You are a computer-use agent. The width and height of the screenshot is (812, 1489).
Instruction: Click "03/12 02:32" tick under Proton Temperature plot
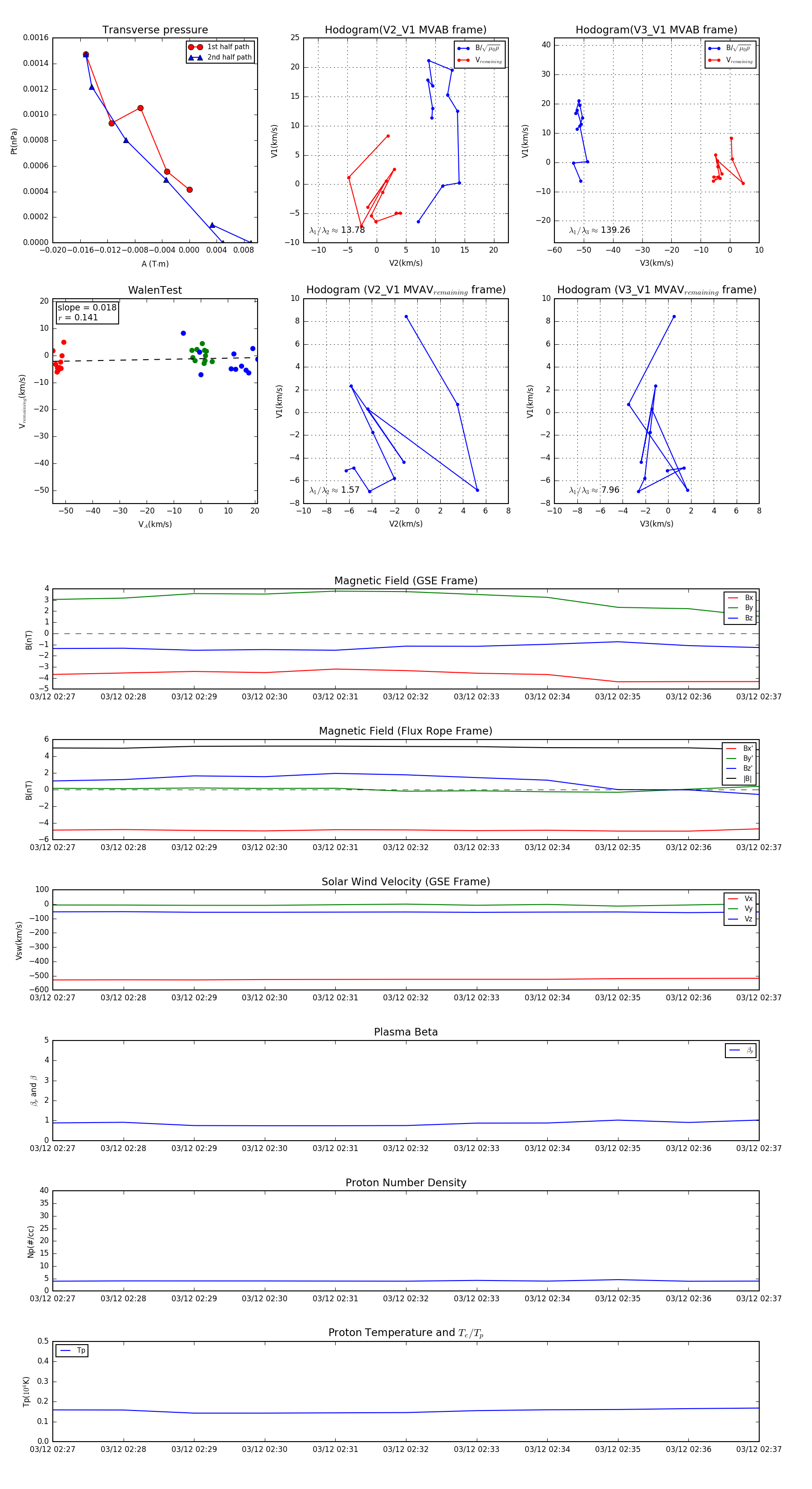point(406,1449)
